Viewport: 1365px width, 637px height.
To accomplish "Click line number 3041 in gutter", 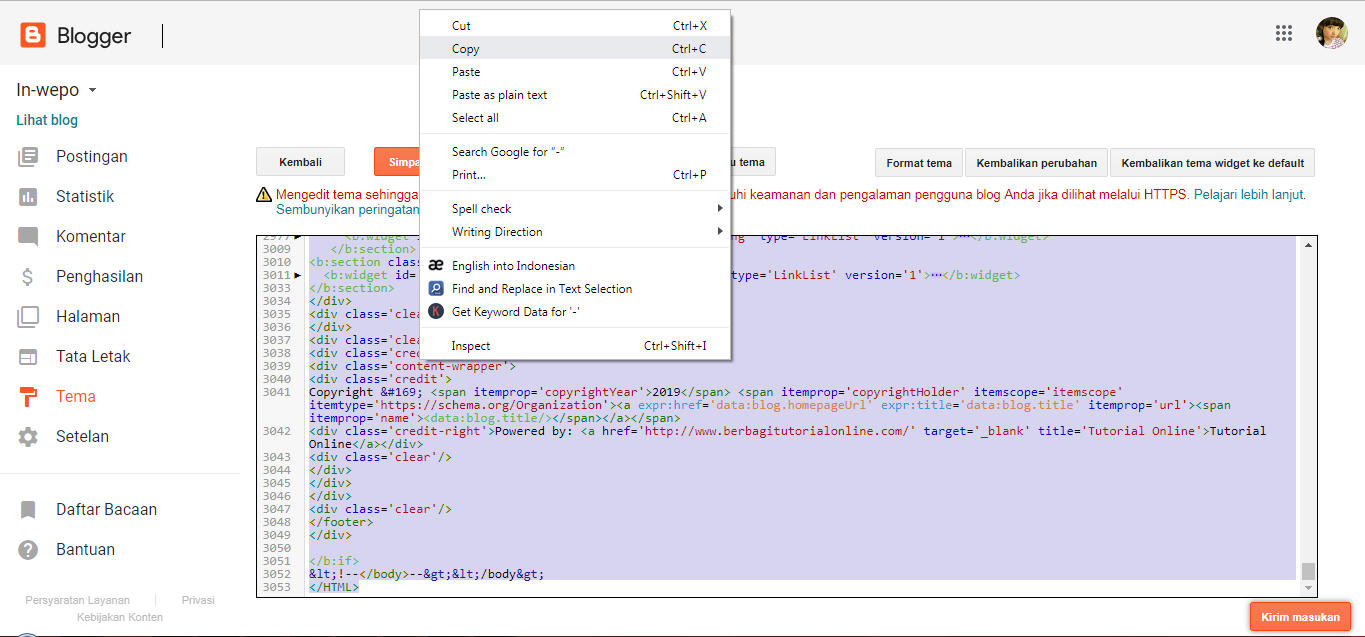I will (x=276, y=392).
